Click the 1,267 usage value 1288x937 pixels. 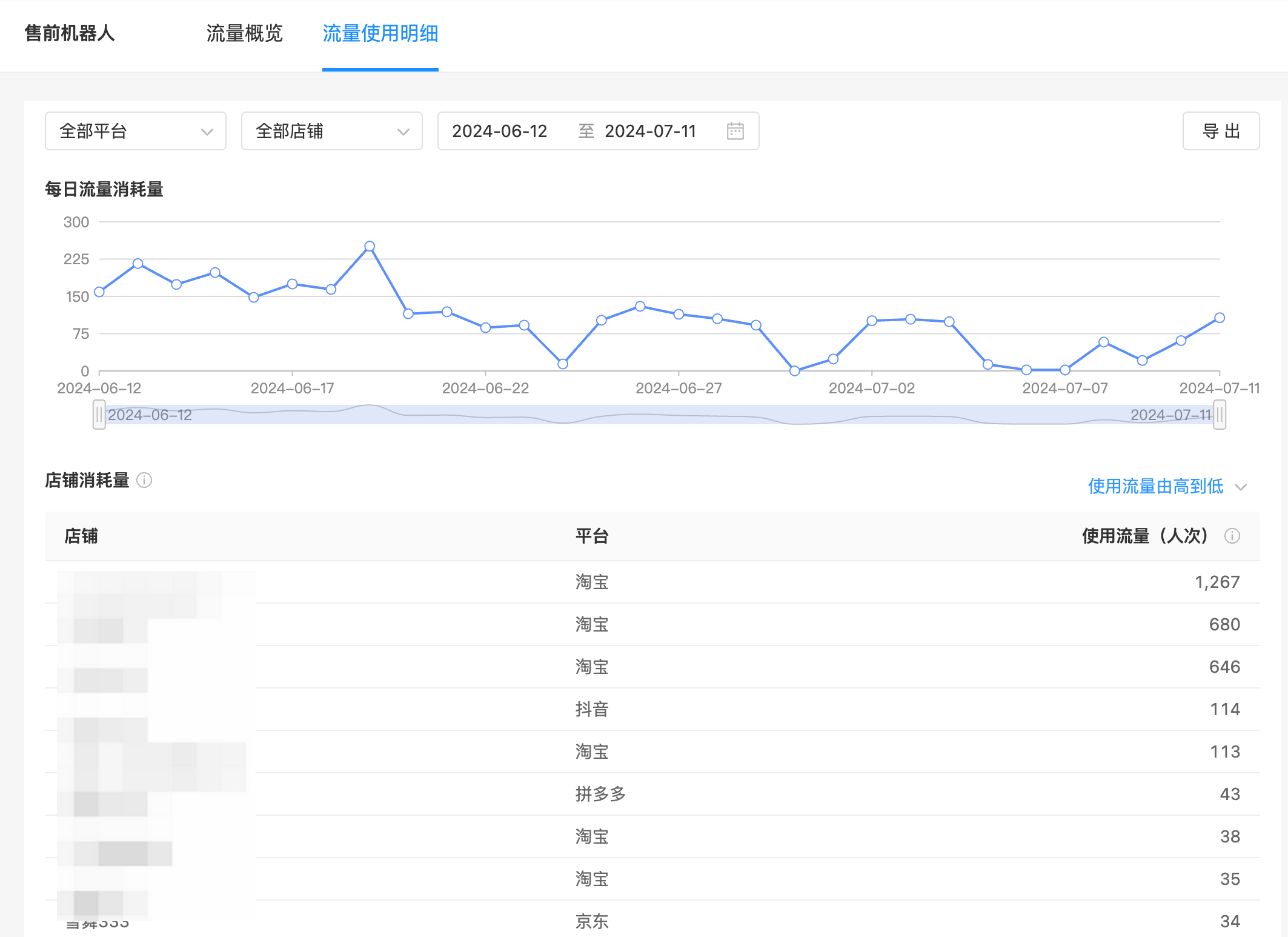pyautogui.click(x=1217, y=582)
